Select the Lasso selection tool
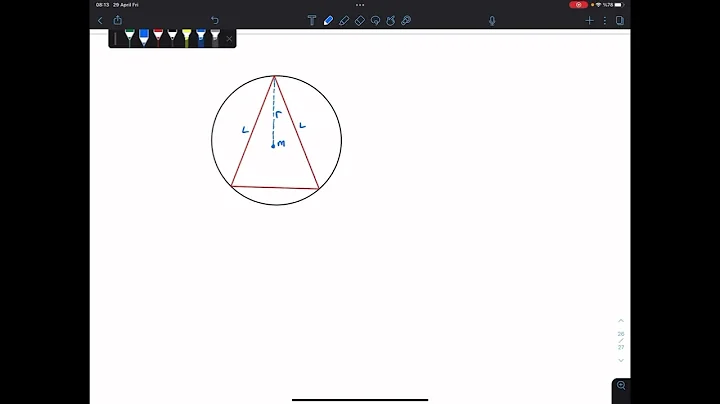Viewport: 720px width, 404px height. (x=375, y=20)
